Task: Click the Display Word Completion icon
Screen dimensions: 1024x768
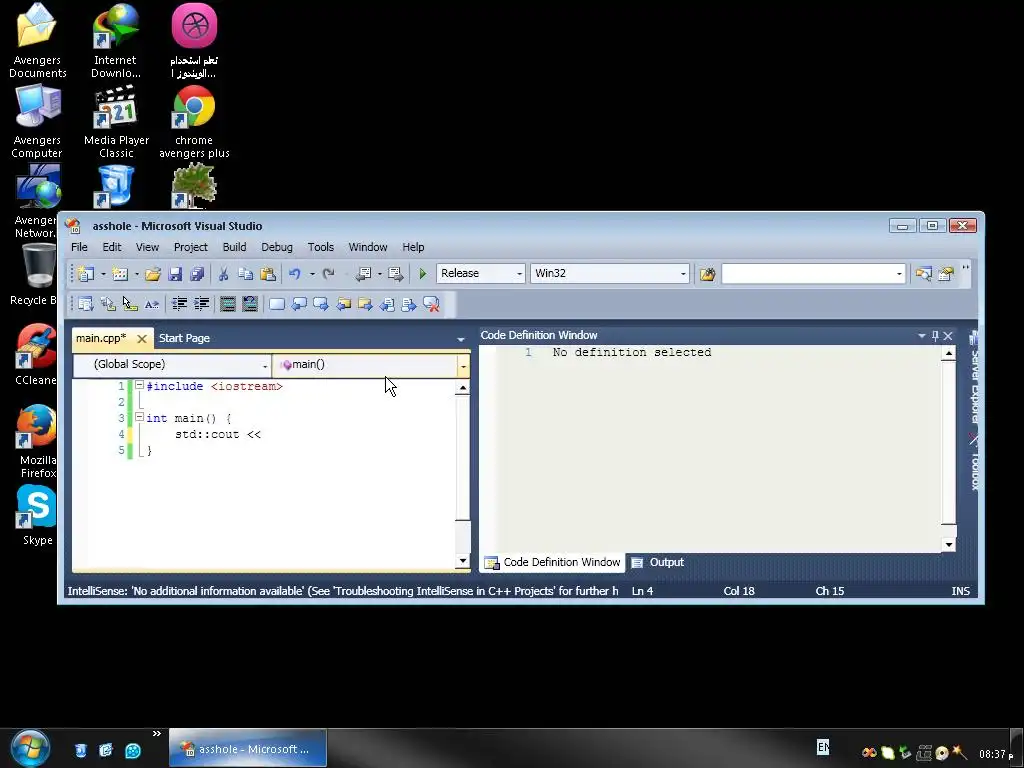Action: [152, 304]
